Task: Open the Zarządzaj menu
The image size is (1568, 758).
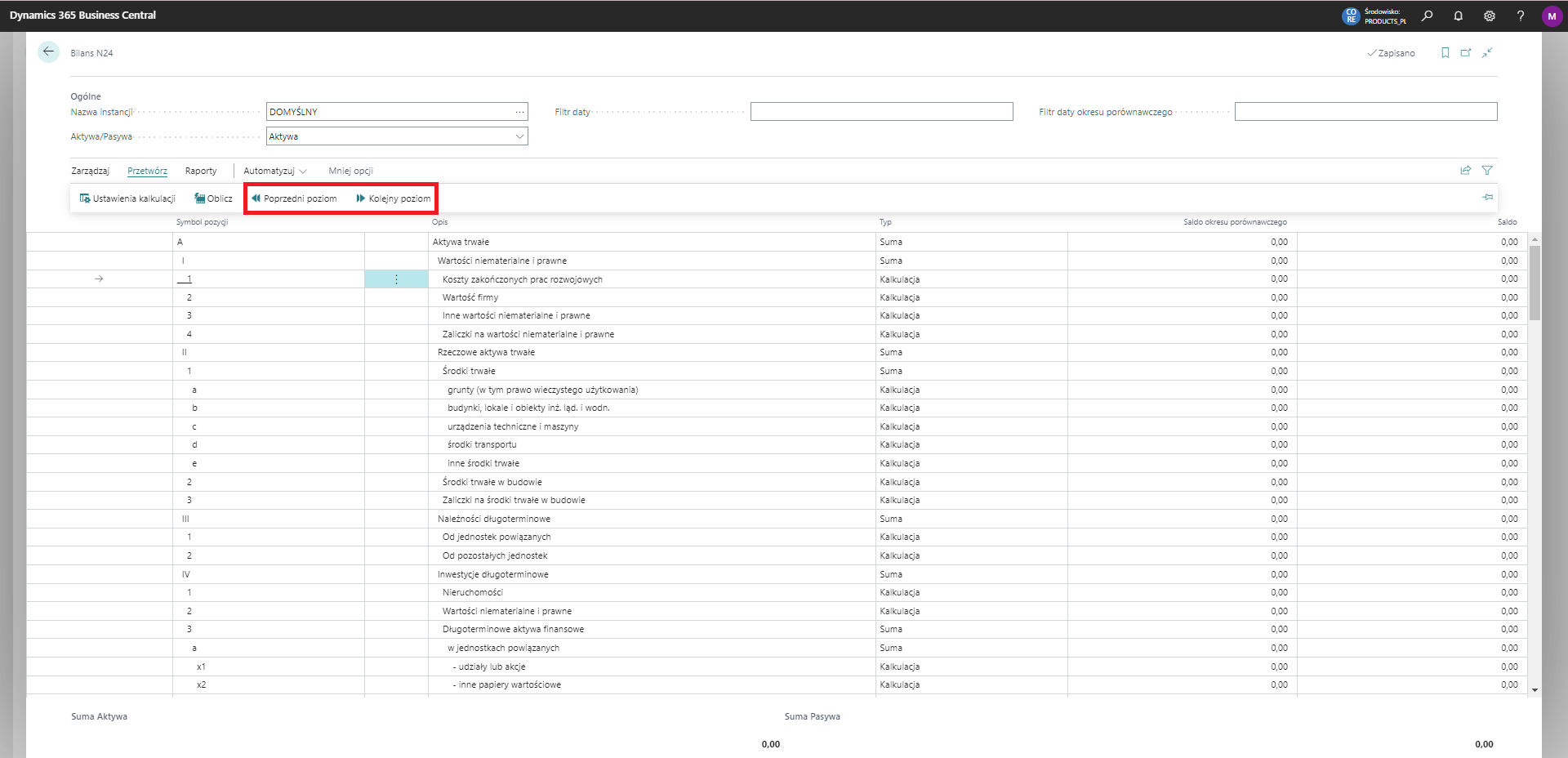Action: point(90,171)
